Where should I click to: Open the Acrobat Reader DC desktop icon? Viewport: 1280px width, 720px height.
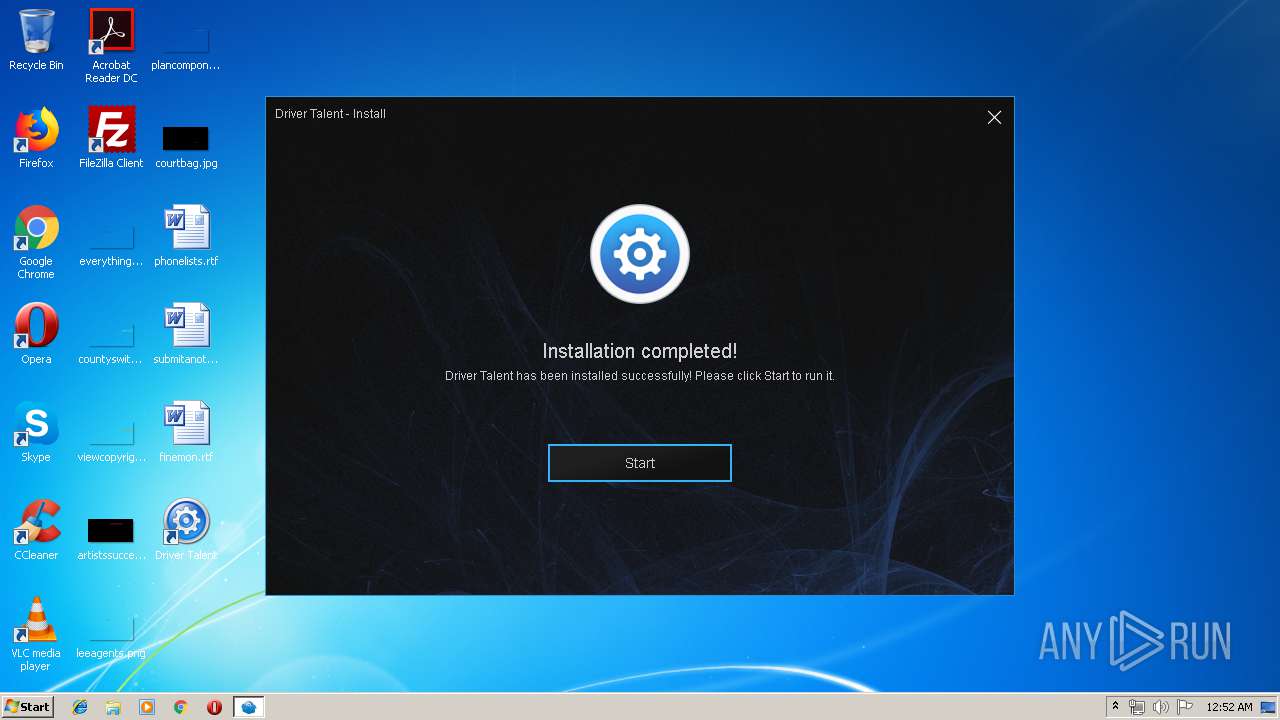tap(111, 46)
